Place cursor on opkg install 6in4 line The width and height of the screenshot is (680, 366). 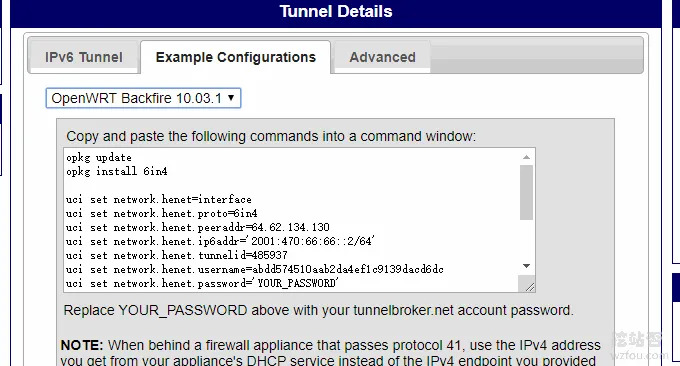pyautogui.click(x=117, y=171)
